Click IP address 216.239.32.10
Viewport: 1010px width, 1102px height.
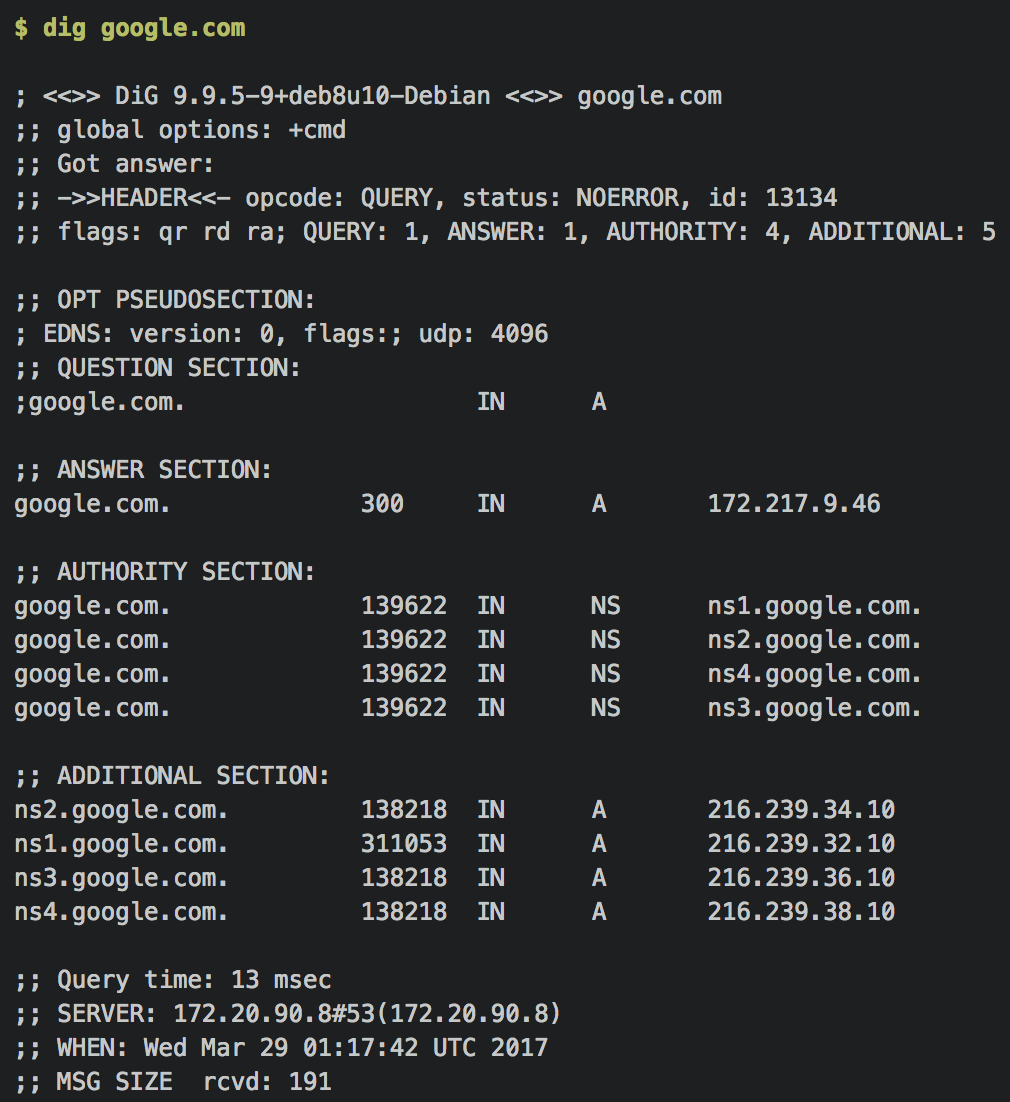point(801,843)
